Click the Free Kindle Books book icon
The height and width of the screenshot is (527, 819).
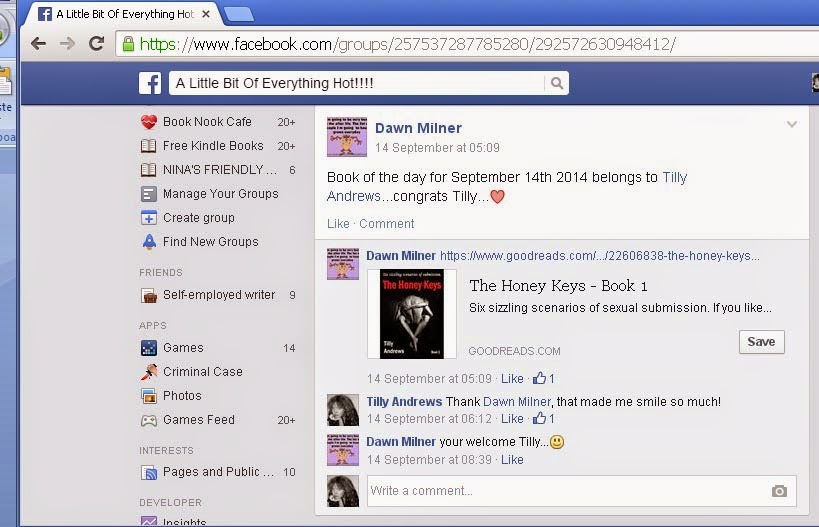pyautogui.click(x=148, y=146)
